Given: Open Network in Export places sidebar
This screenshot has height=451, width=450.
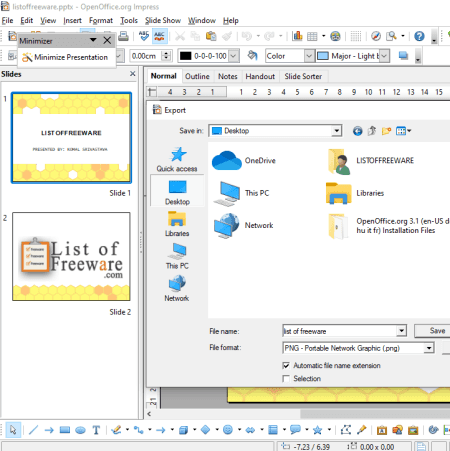Looking at the screenshot, I should [177, 289].
